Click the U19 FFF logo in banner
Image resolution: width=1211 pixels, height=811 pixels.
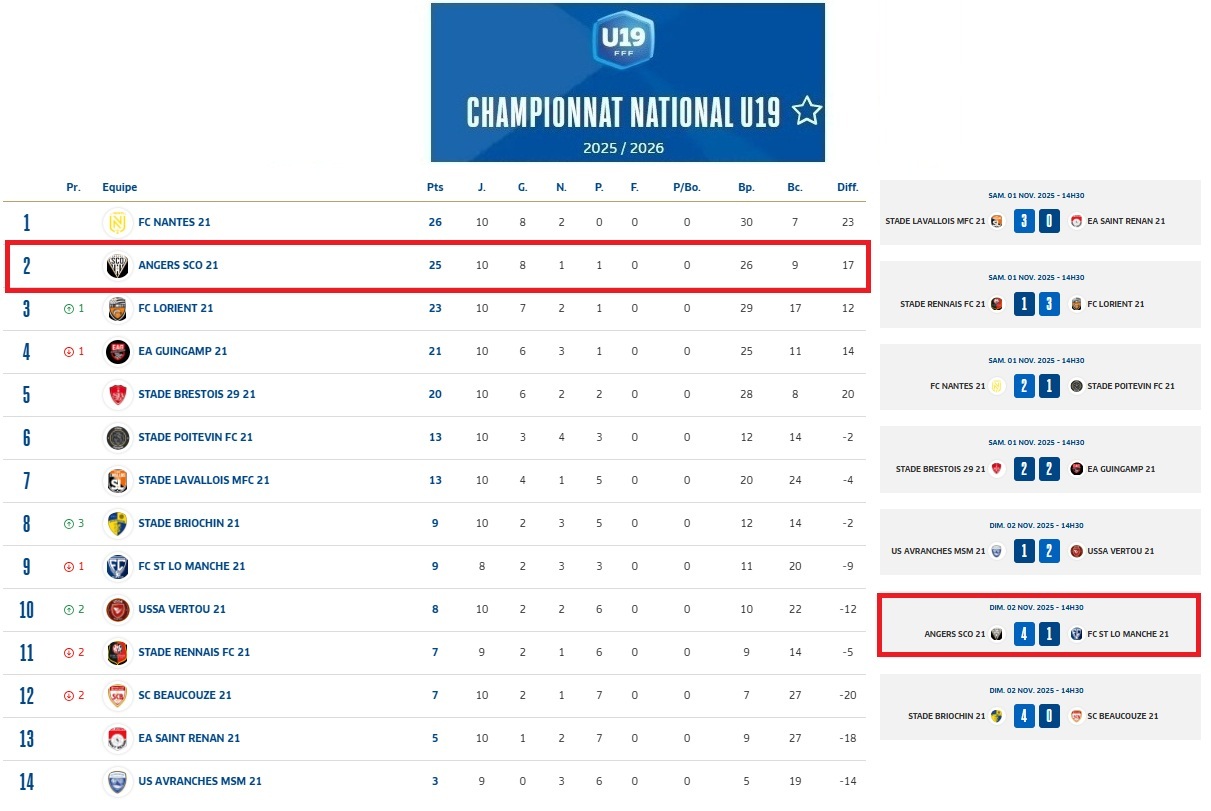point(623,40)
